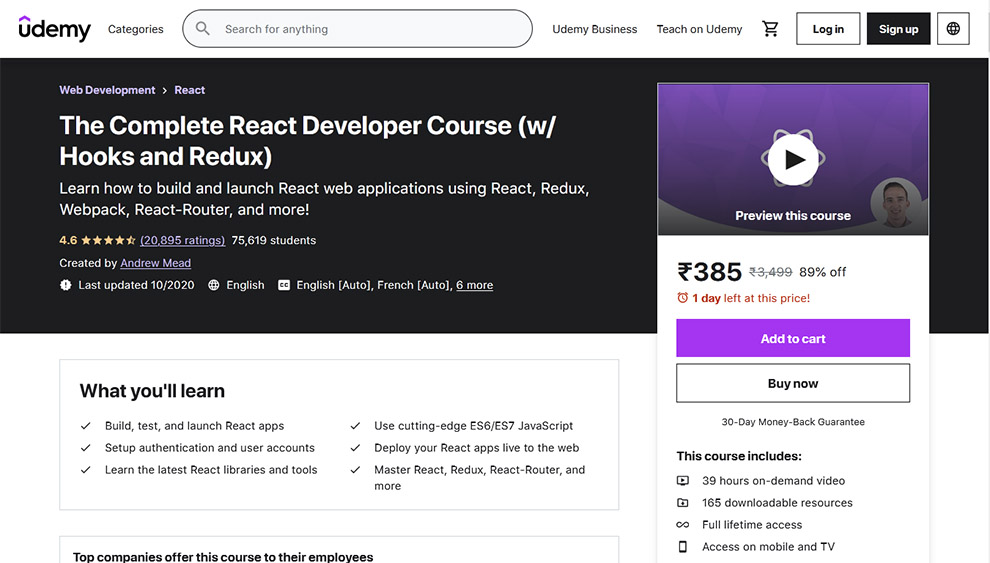Viewport: 990px width, 563px height.
Task: Click the Buy now button
Action: point(793,383)
